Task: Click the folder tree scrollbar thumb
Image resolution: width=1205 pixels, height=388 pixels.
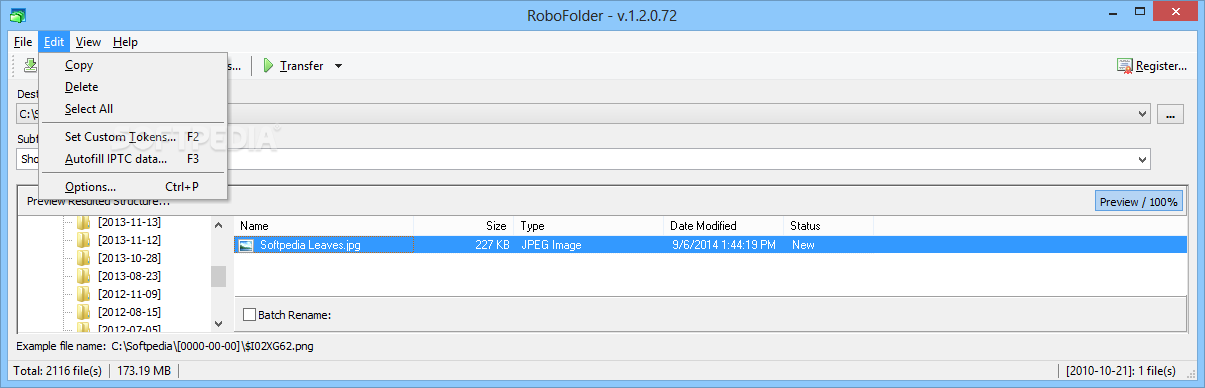Action: [x=218, y=276]
